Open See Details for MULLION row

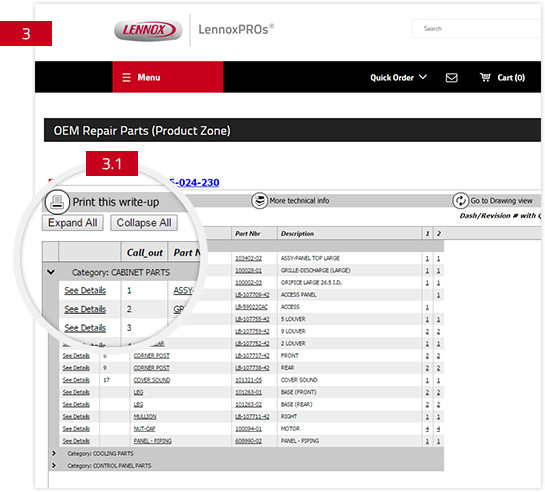point(76,416)
